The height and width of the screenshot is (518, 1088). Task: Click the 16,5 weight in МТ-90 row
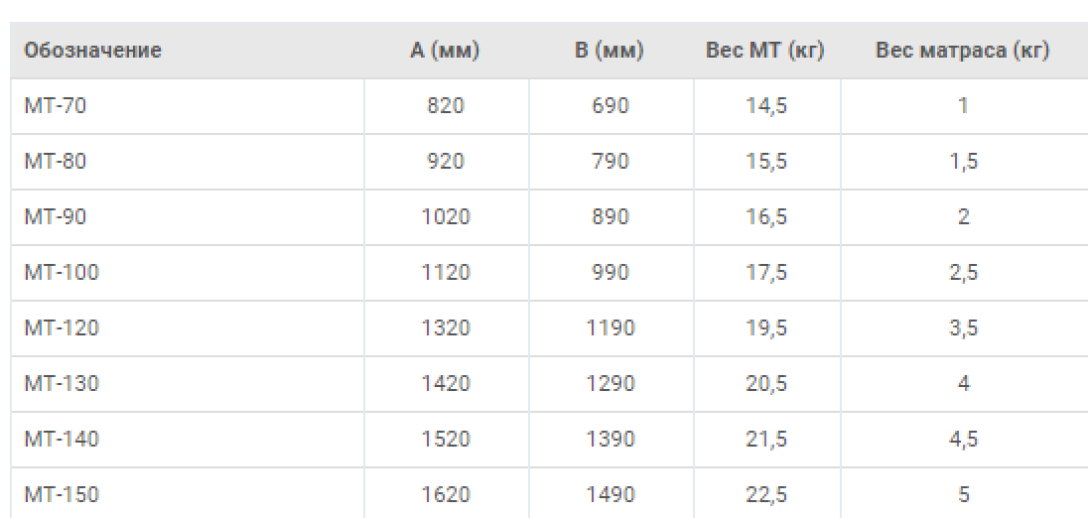766,217
